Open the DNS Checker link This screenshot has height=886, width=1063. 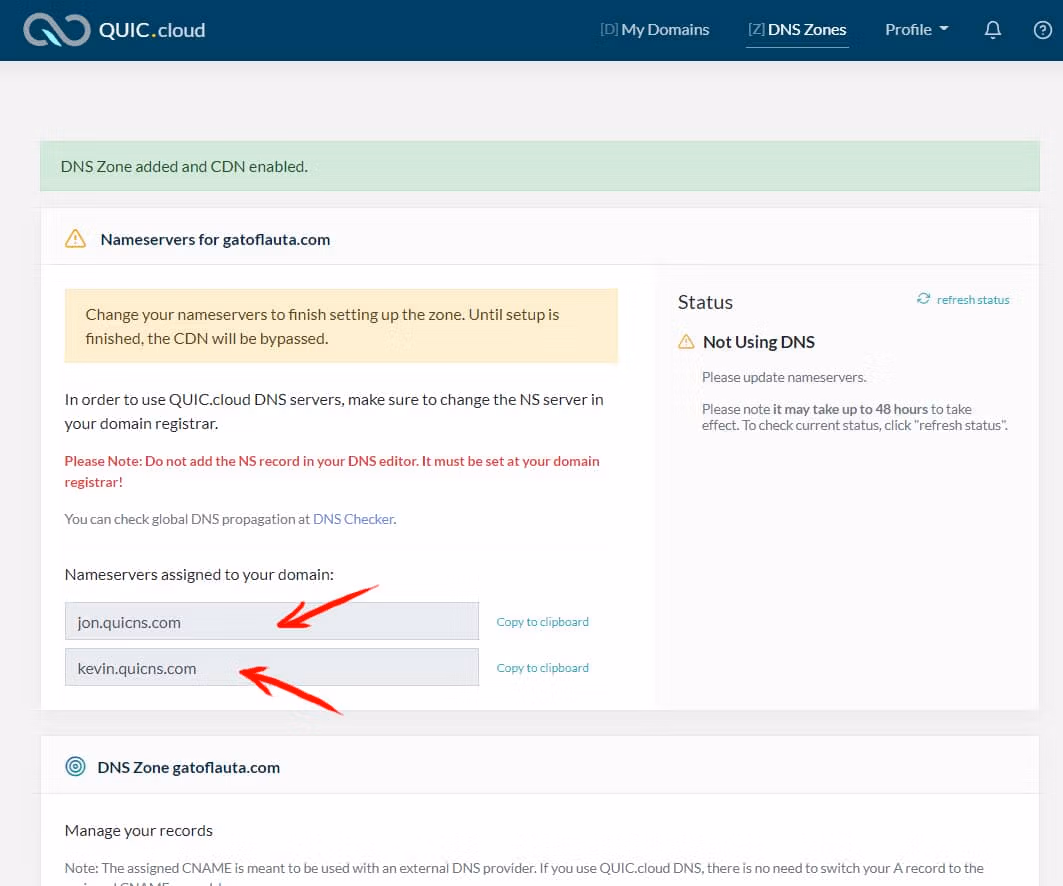[353, 519]
